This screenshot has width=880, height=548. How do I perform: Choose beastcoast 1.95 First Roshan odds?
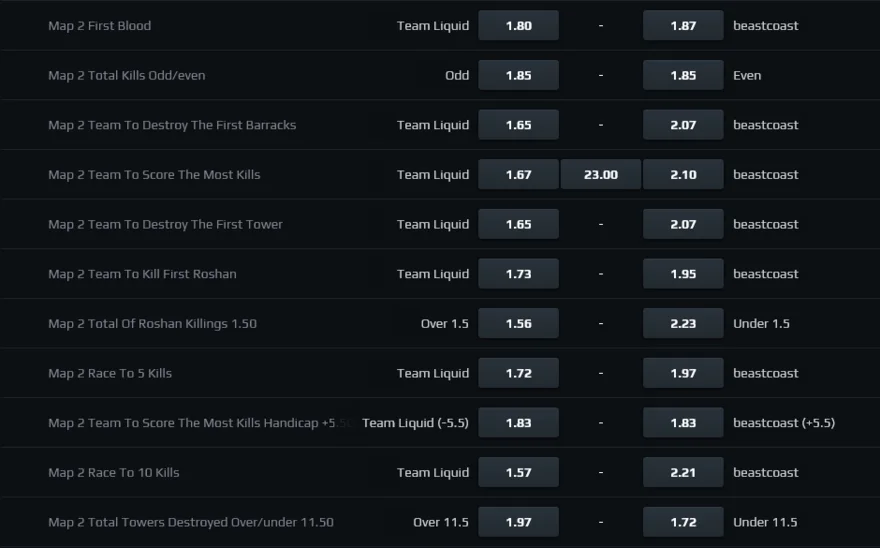point(683,274)
